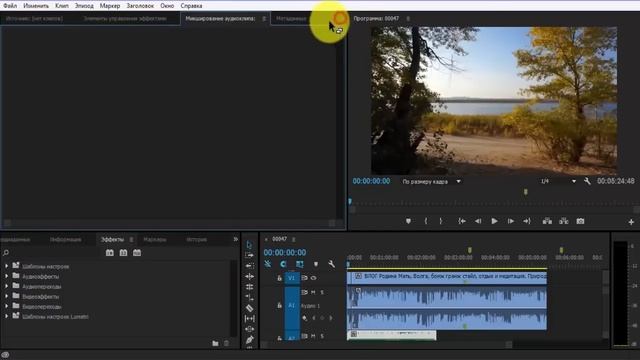Image resolution: width=640 pixels, height=360 pixels.
Task: Click the Extract button
Action: click(x=564, y=221)
